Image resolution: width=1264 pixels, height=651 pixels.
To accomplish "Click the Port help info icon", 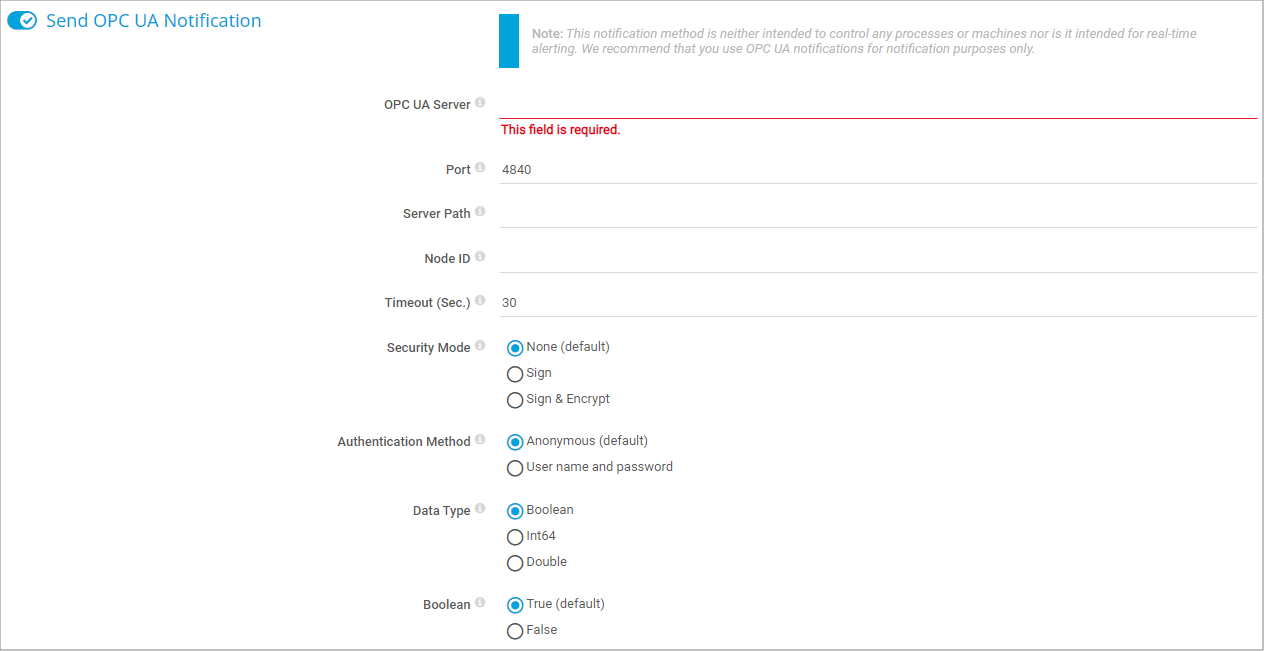I will click(x=480, y=168).
